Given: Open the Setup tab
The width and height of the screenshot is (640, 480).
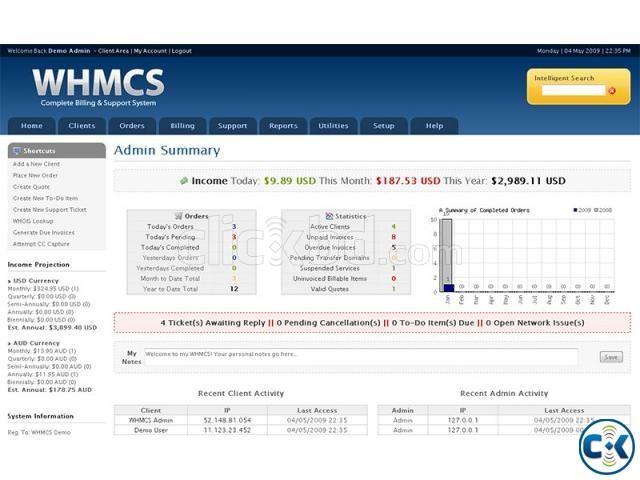Looking at the screenshot, I should 384,126.
